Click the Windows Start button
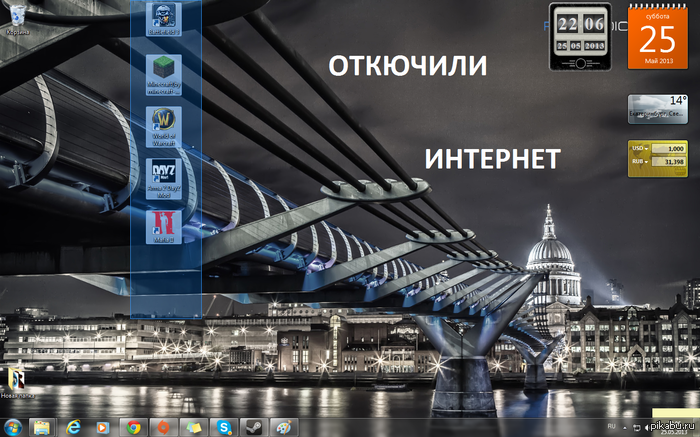700x437 pixels. click(x=13, y=427)
